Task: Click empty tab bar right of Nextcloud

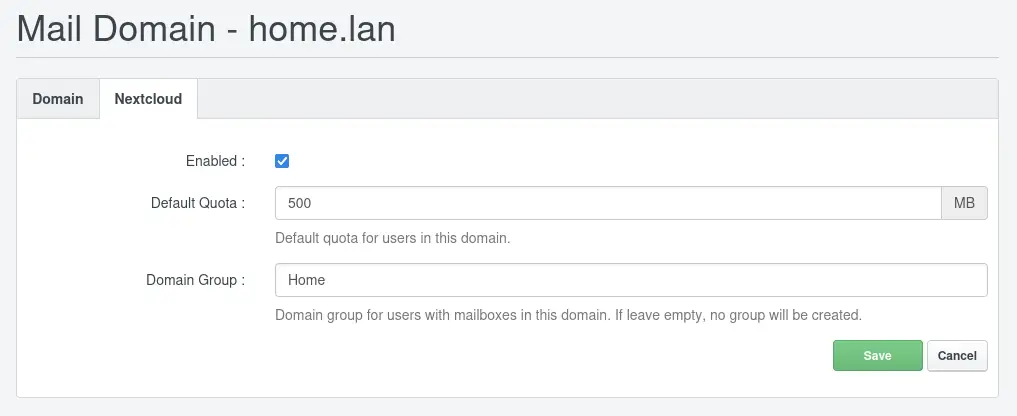Action: coord(597,99)
